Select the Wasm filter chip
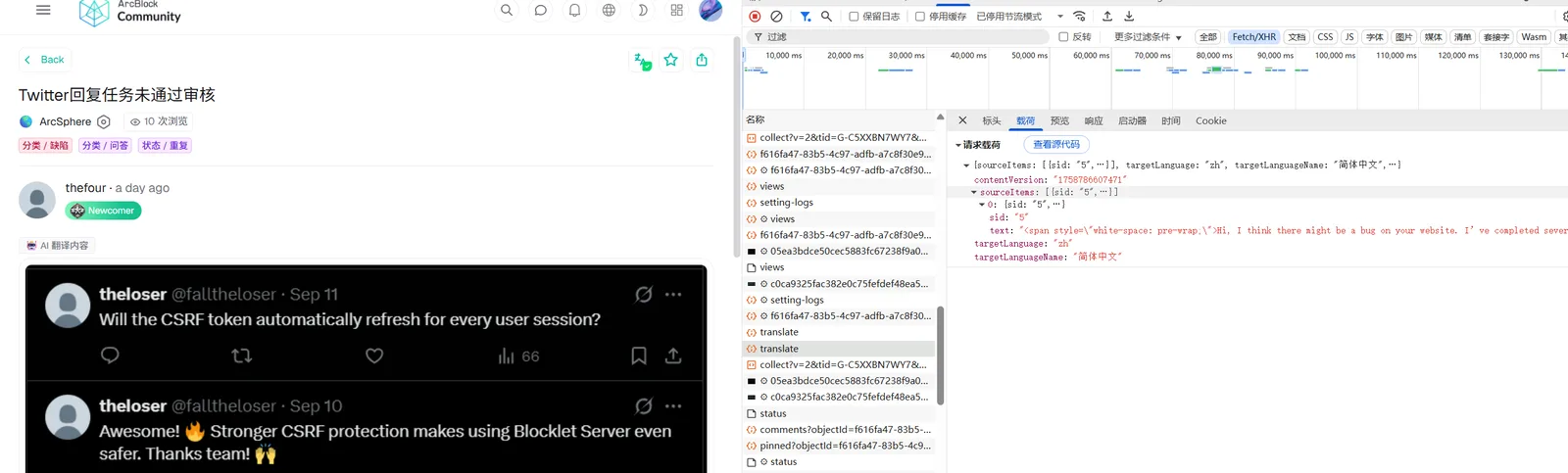This screenshot has width=1568, height=473. pos(1534,37)
